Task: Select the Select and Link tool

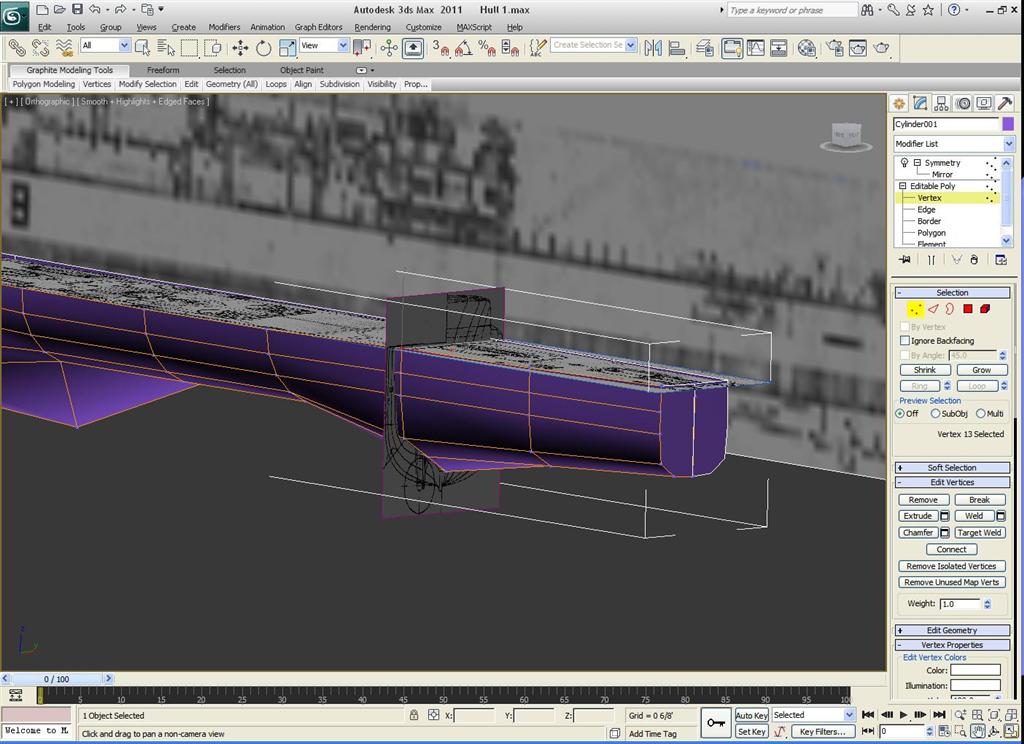Action: pyautogui.click(x=16, y=48)
